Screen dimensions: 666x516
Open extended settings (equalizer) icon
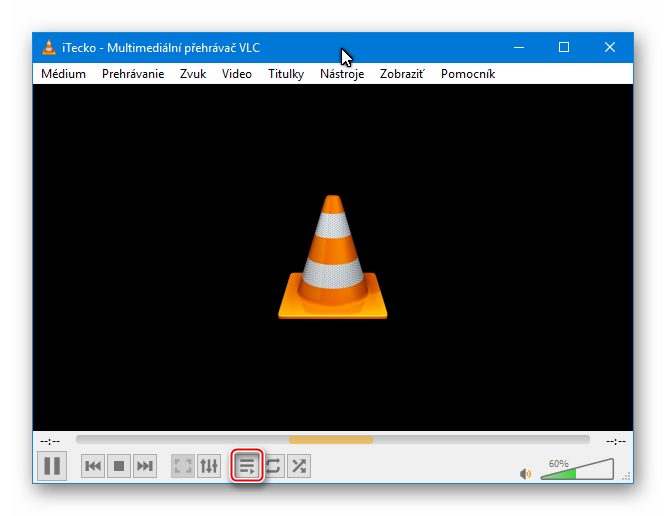pos(209,466)
